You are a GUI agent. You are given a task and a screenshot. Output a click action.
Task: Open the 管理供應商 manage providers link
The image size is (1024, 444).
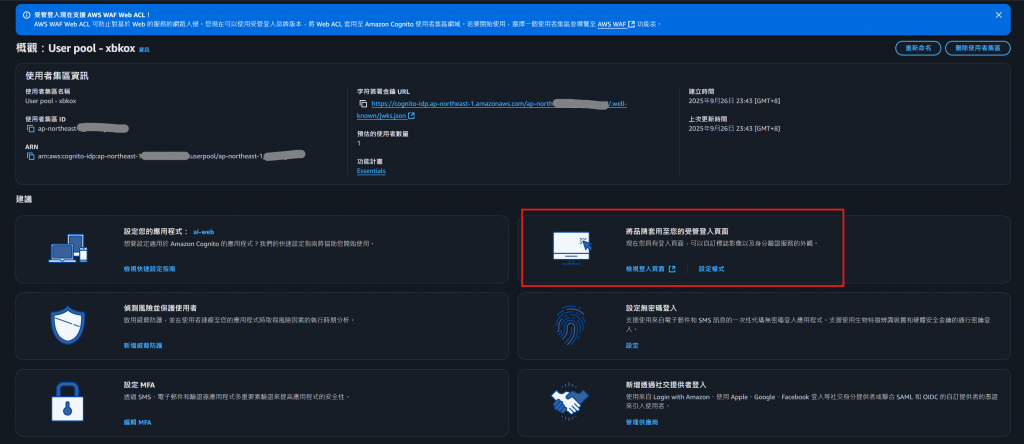tap(641, 422)
